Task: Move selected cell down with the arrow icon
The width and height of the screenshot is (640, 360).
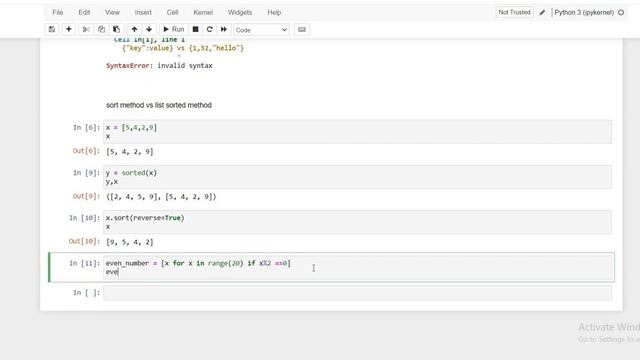Action: [149, 29]
